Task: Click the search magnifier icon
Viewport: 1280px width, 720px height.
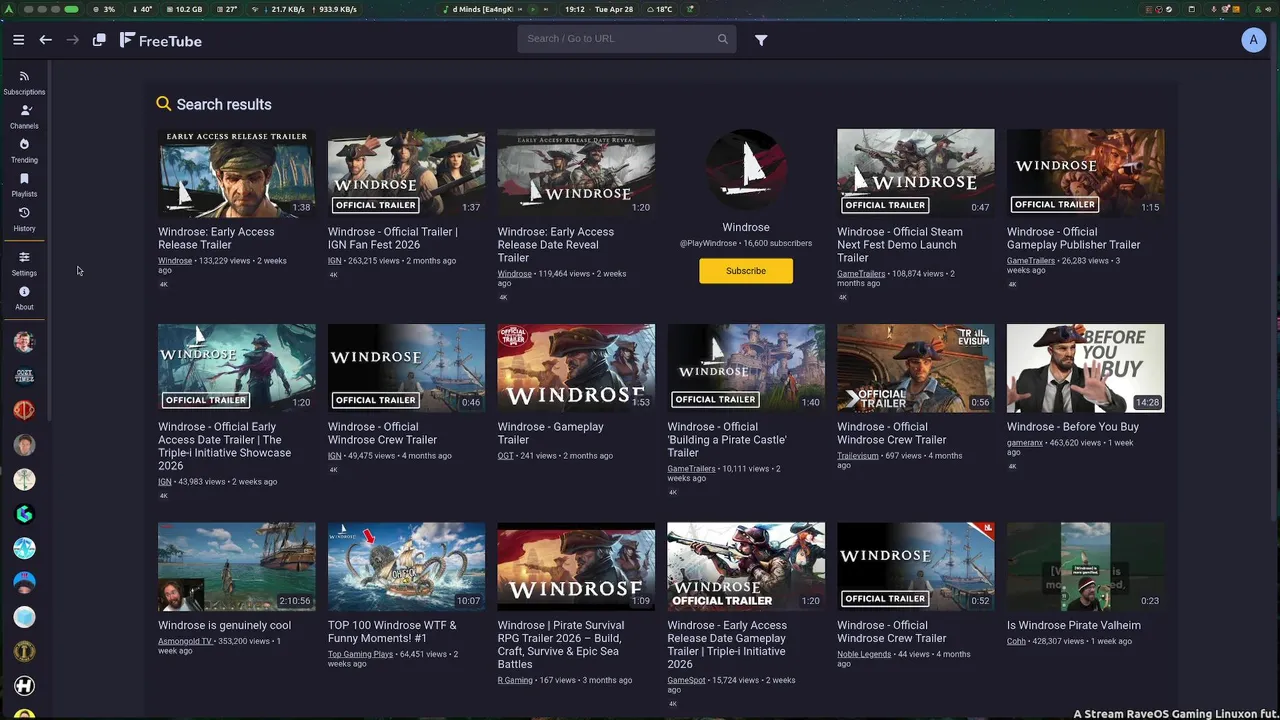Action: pyautogui.click(x=722, y=39)
